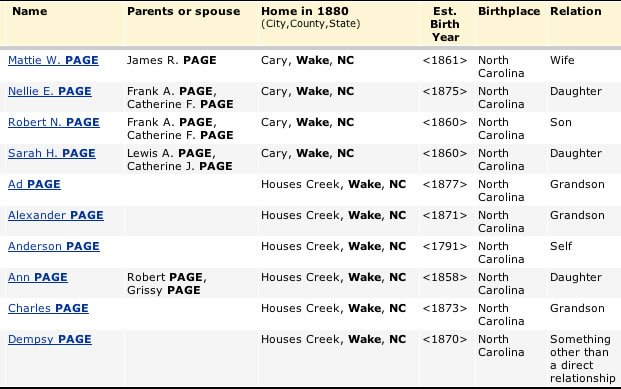Click the Name column header

30,11
